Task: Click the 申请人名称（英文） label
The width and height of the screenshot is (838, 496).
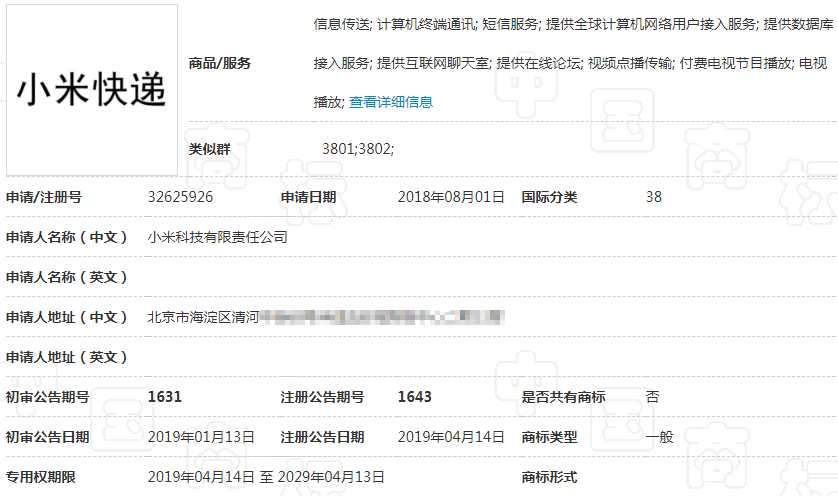Action: point(67,277)
